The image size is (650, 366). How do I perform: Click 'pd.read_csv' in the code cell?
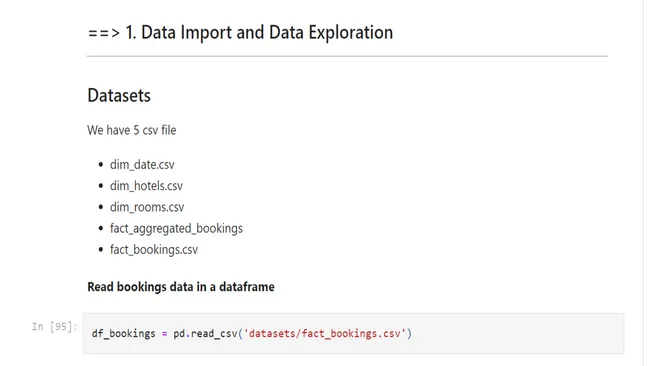tap(205, 334)
